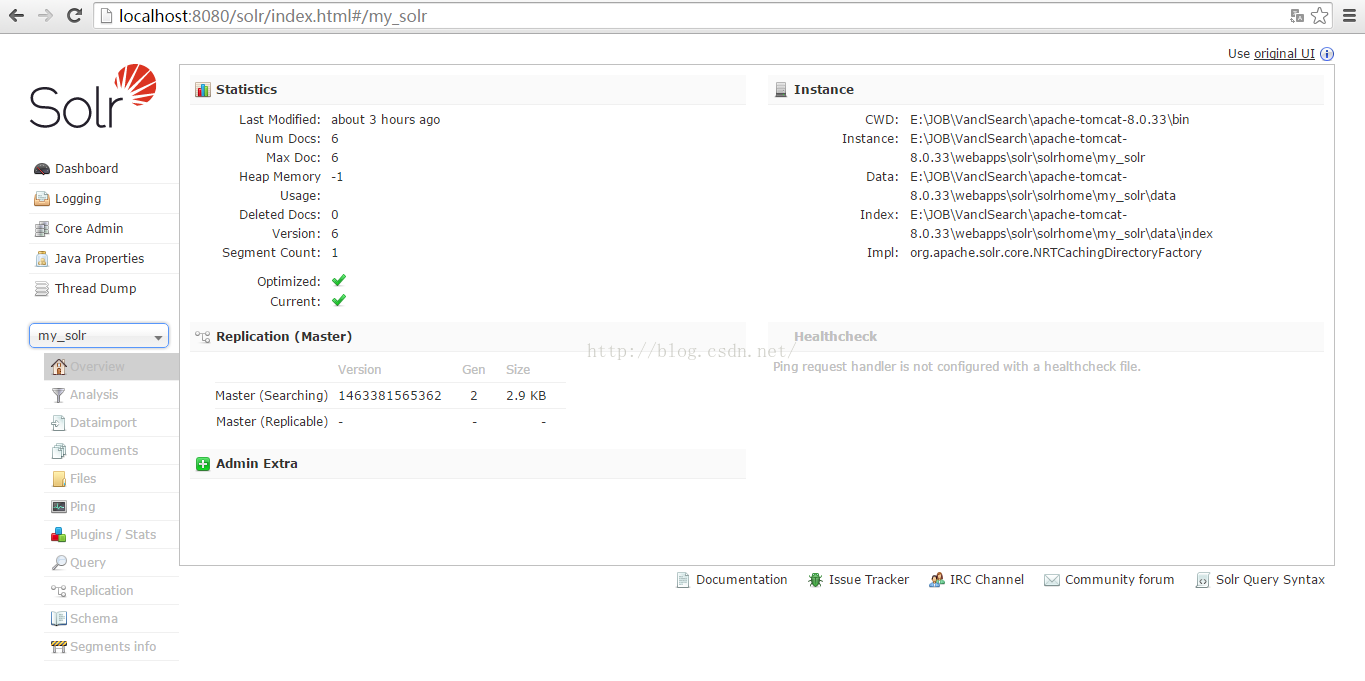Image resolution: width=1365 pixels, height=681 pixels.
Task: Open the Thread Dump menu item
Action: [x=104, y=289]
